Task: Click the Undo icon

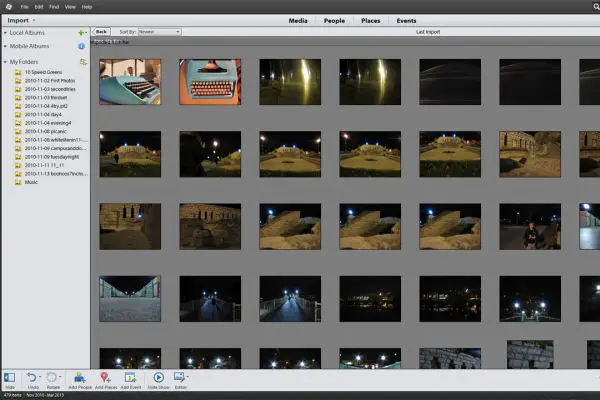Action: click(x=31, y=377)
